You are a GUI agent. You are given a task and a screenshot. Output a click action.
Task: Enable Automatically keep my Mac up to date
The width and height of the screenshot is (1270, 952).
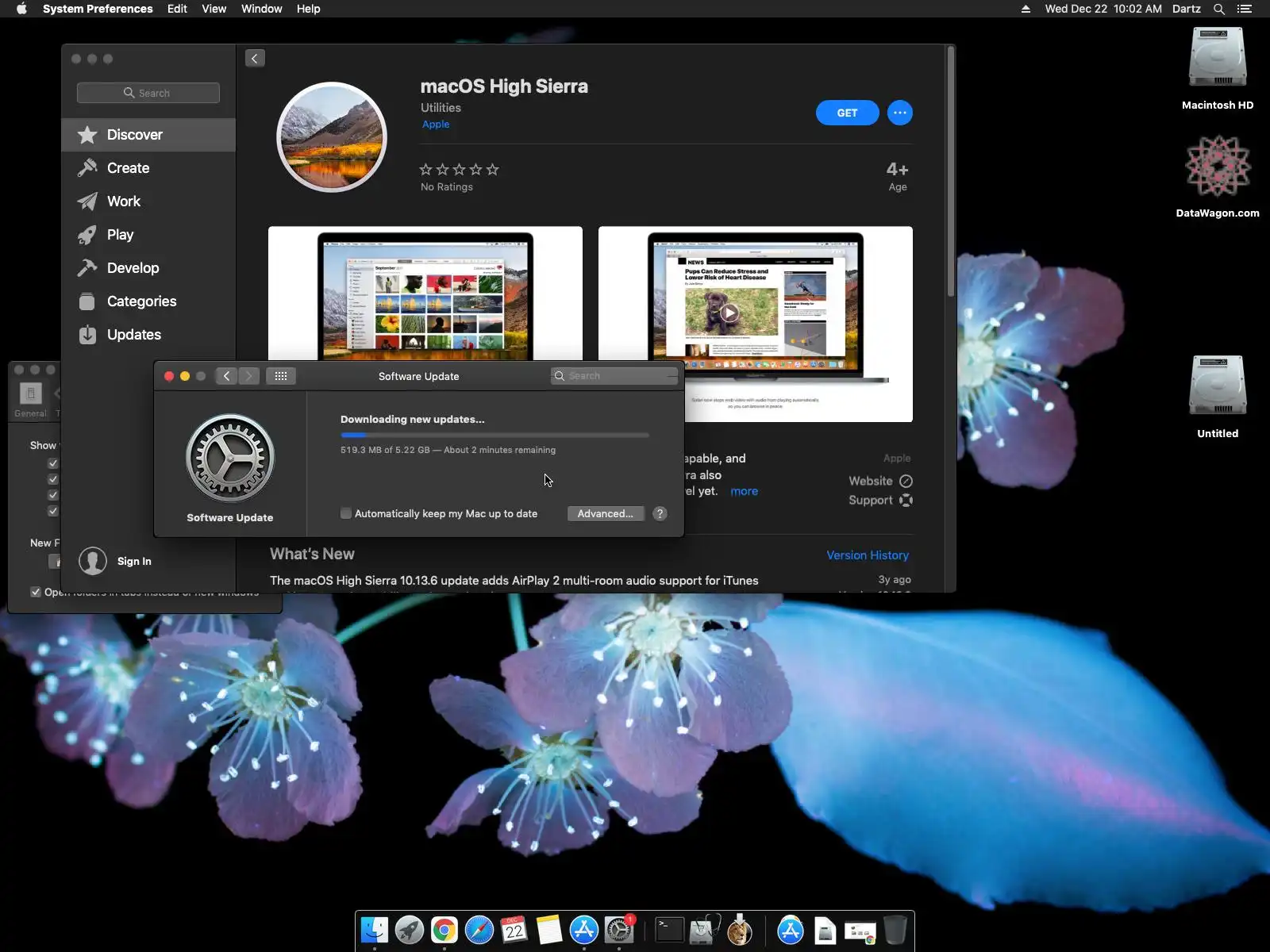346,513
